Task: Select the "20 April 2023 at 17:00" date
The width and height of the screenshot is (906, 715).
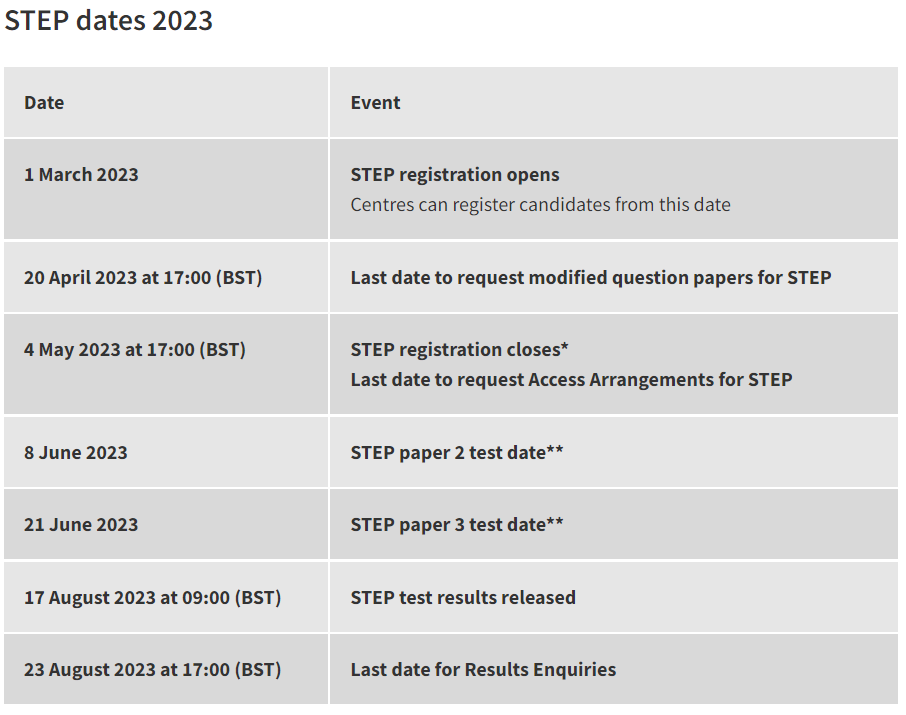Action: click(x=143, y=278)
